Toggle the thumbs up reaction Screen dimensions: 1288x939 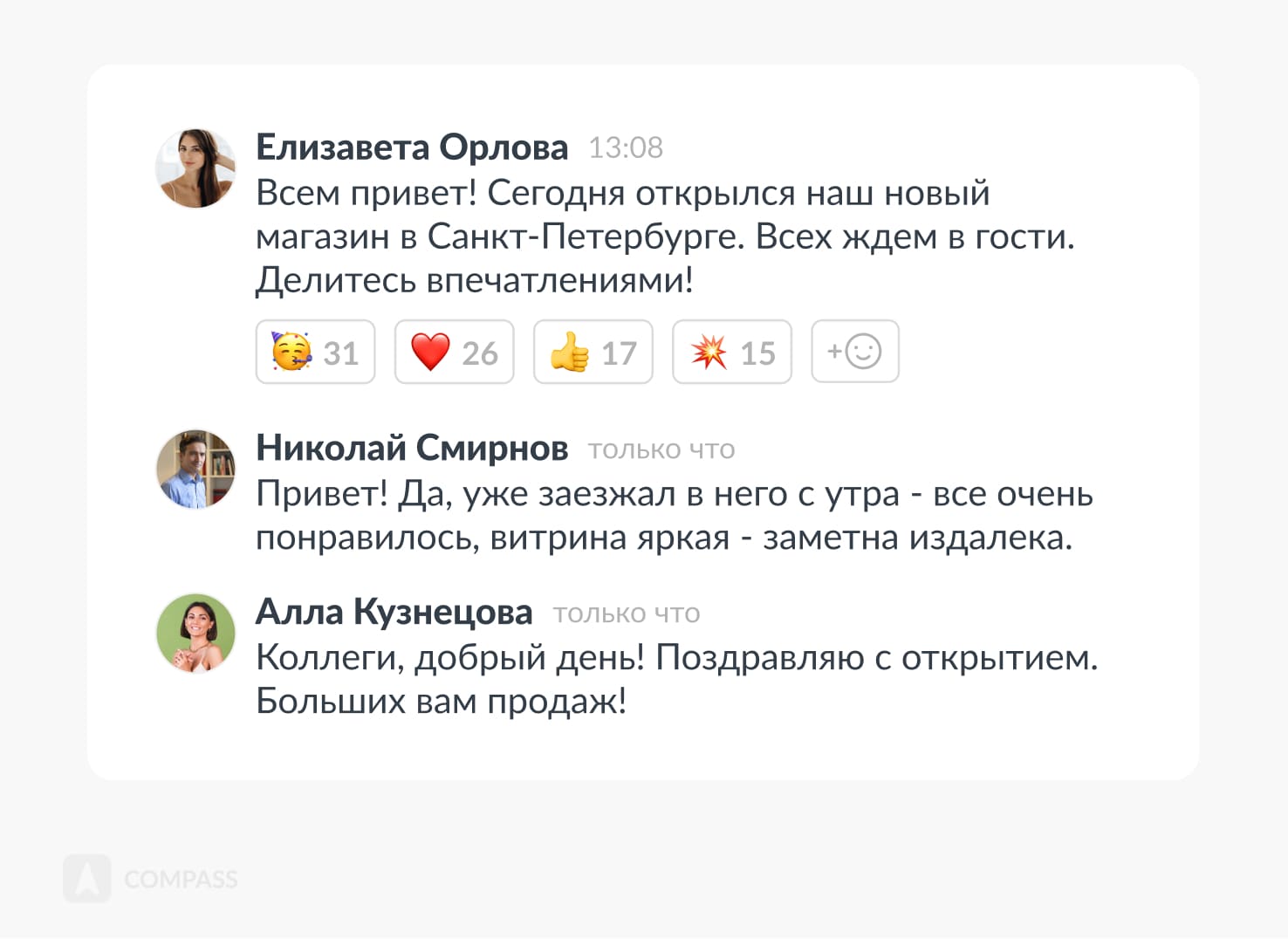pos(593,353)
